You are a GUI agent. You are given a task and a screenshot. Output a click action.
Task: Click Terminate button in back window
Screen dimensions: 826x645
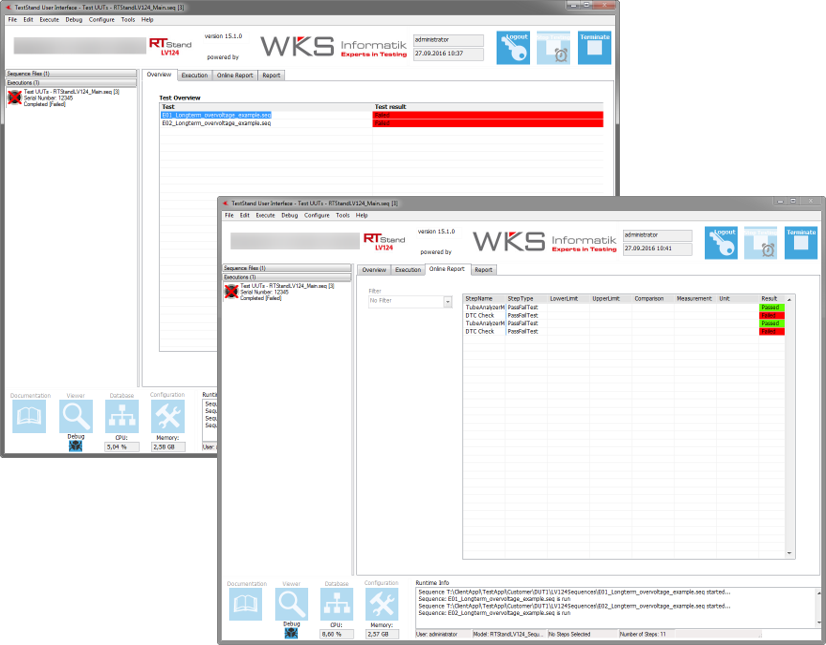[594, 47]
